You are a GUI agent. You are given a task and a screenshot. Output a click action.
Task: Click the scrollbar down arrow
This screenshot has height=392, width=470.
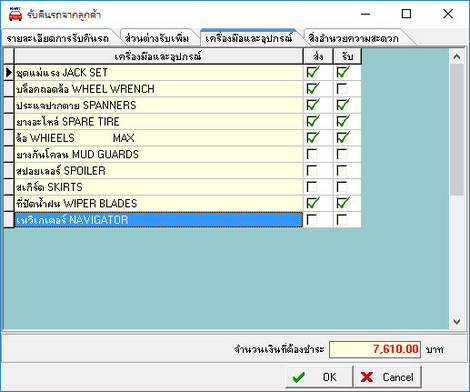[457, 321]
